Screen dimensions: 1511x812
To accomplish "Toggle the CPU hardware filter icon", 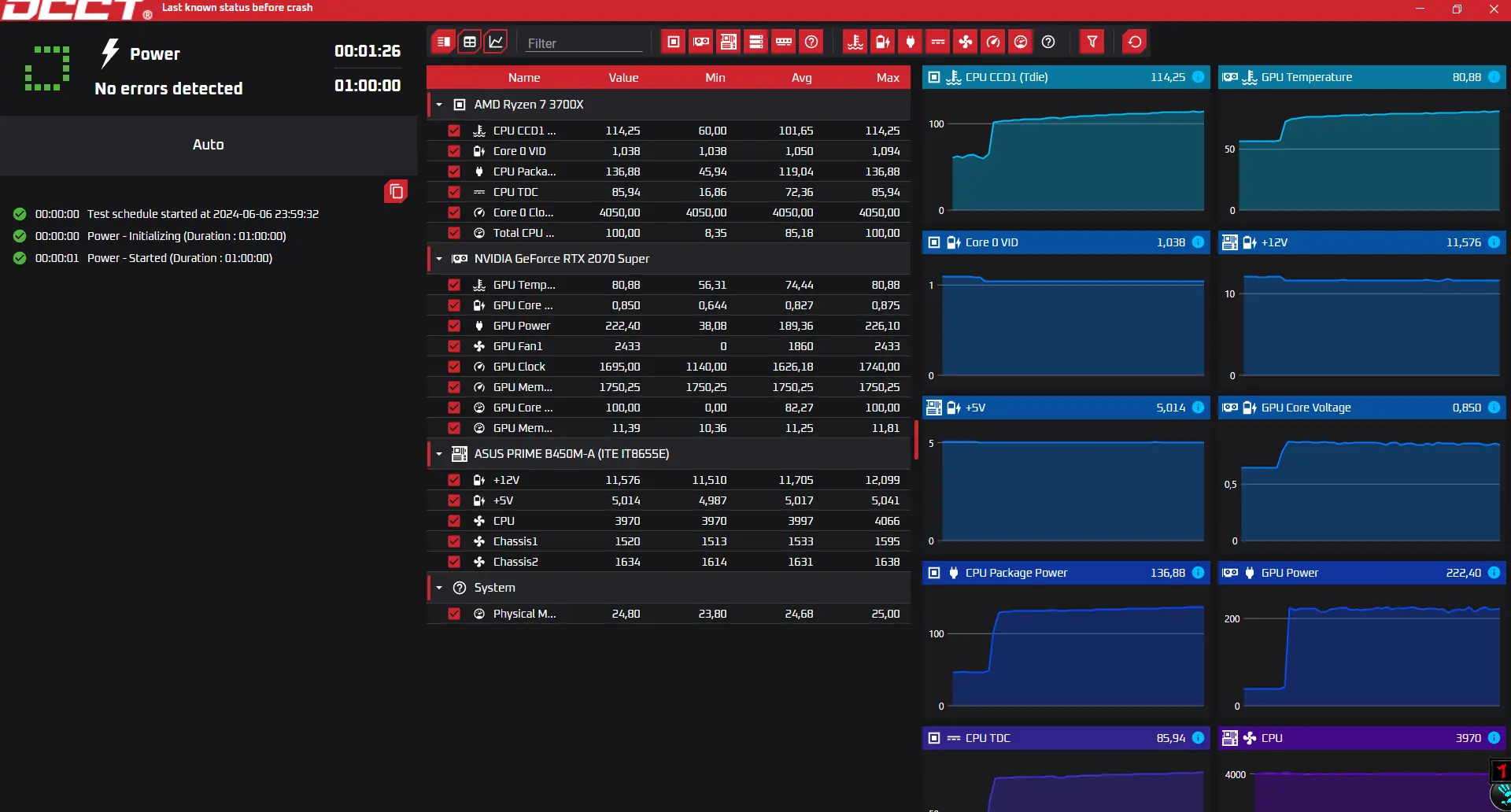I will click(x=674, y=42).
